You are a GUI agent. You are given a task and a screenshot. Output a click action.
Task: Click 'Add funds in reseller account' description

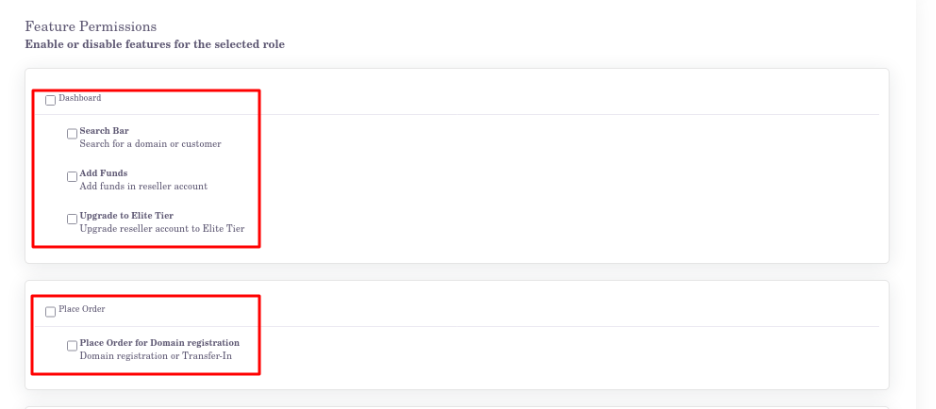[x=143, y=186]
